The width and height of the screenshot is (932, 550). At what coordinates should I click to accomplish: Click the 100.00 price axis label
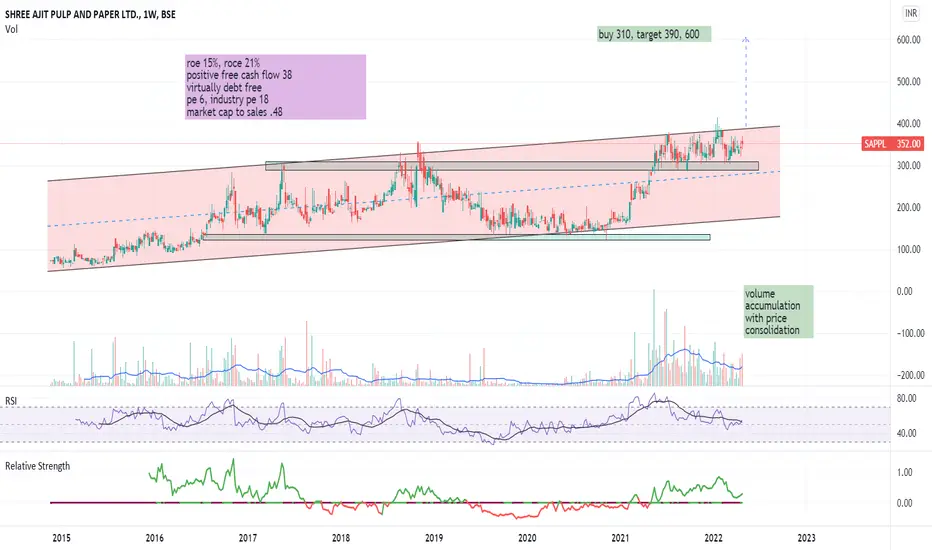(x=908, y=249)
